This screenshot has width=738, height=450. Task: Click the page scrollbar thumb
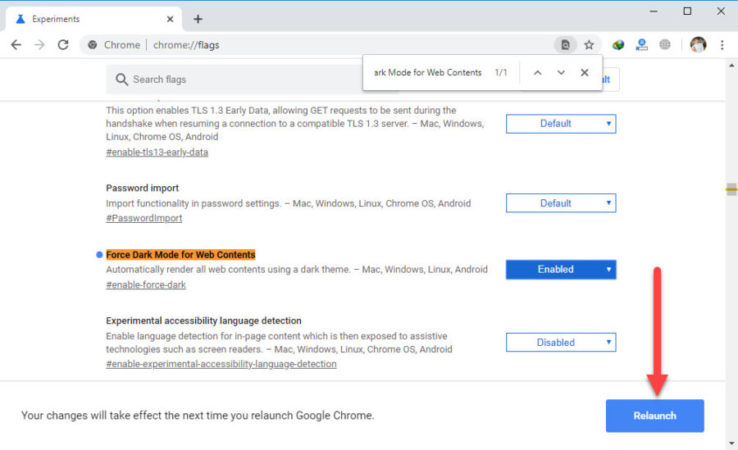(x=731, y=189)
